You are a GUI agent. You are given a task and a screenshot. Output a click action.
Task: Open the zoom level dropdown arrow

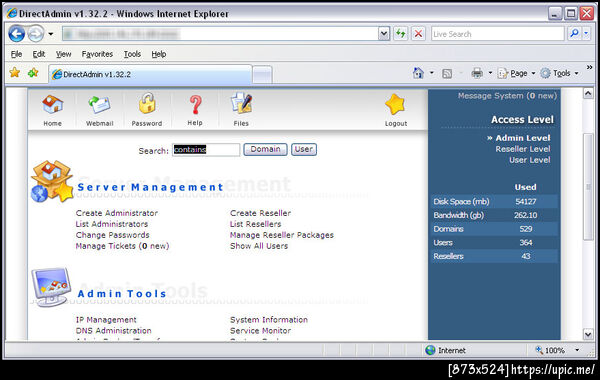coord(577,350)
